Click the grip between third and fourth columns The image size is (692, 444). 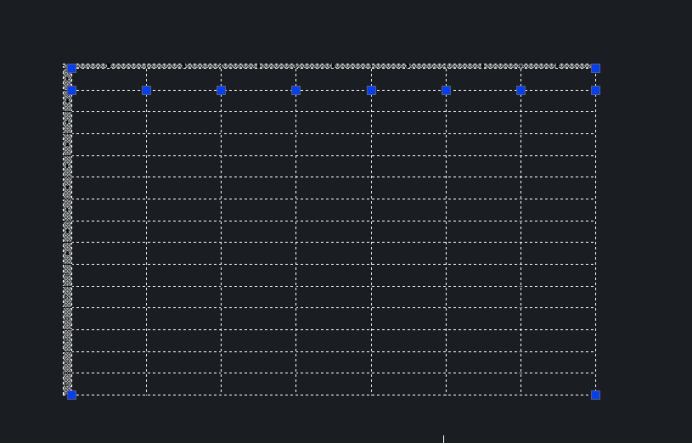pos(296,90)
